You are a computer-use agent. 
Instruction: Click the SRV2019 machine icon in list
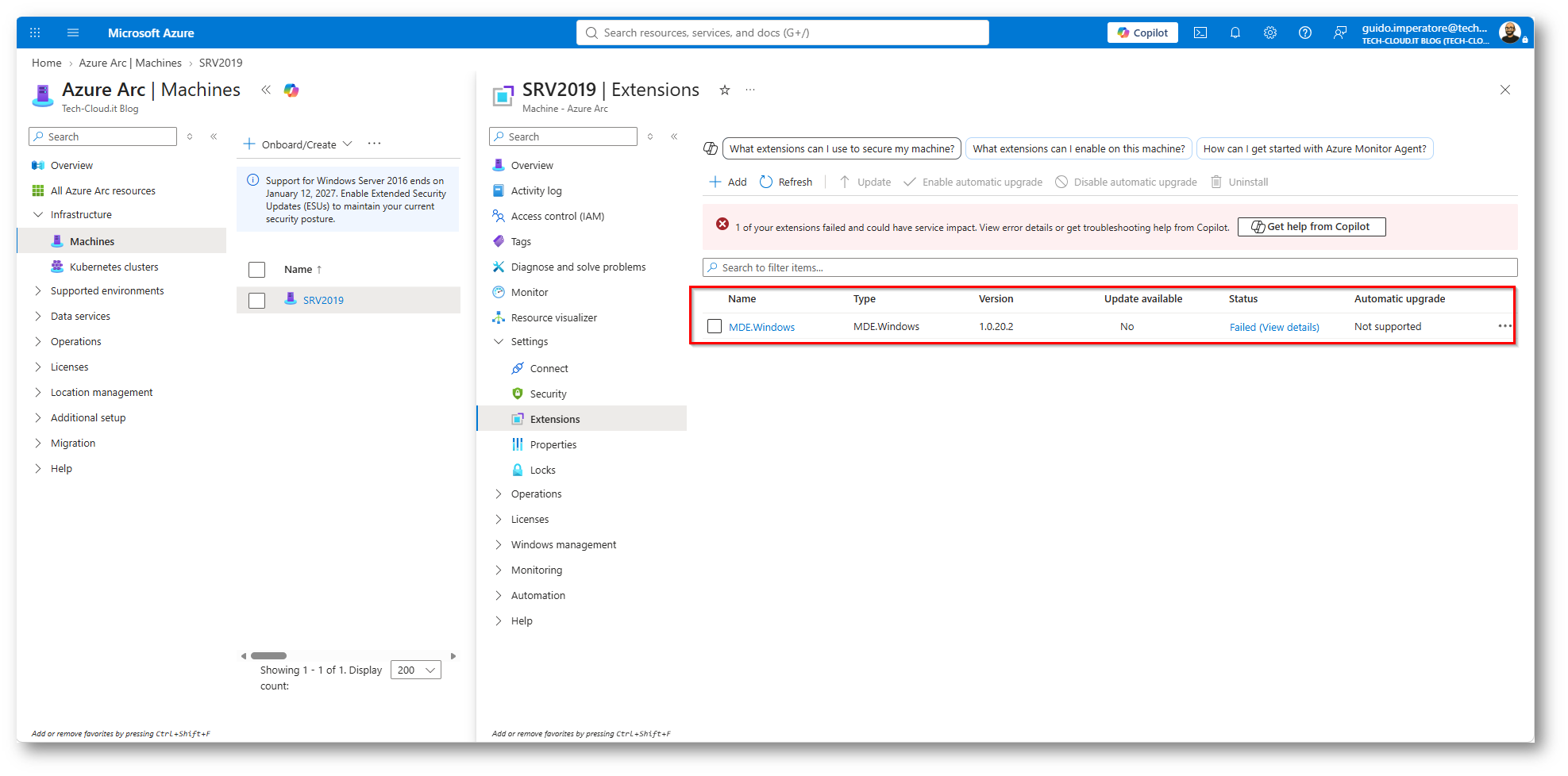click(x=291, y=299)
